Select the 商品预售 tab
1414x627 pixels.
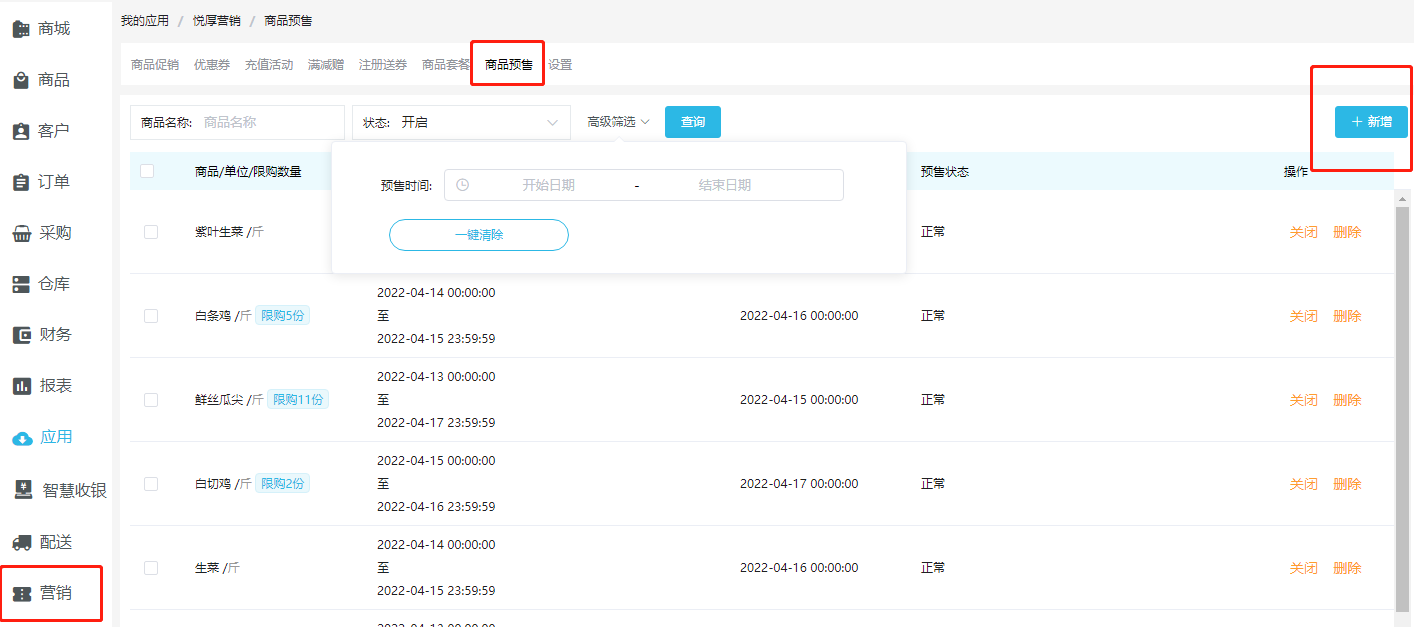coord(509,65)
